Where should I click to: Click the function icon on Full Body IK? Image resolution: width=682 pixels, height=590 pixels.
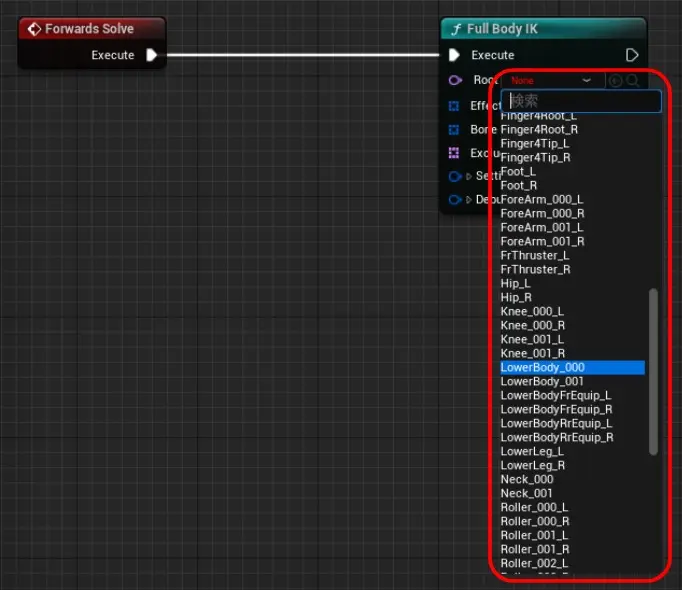(x=457, y=29)
